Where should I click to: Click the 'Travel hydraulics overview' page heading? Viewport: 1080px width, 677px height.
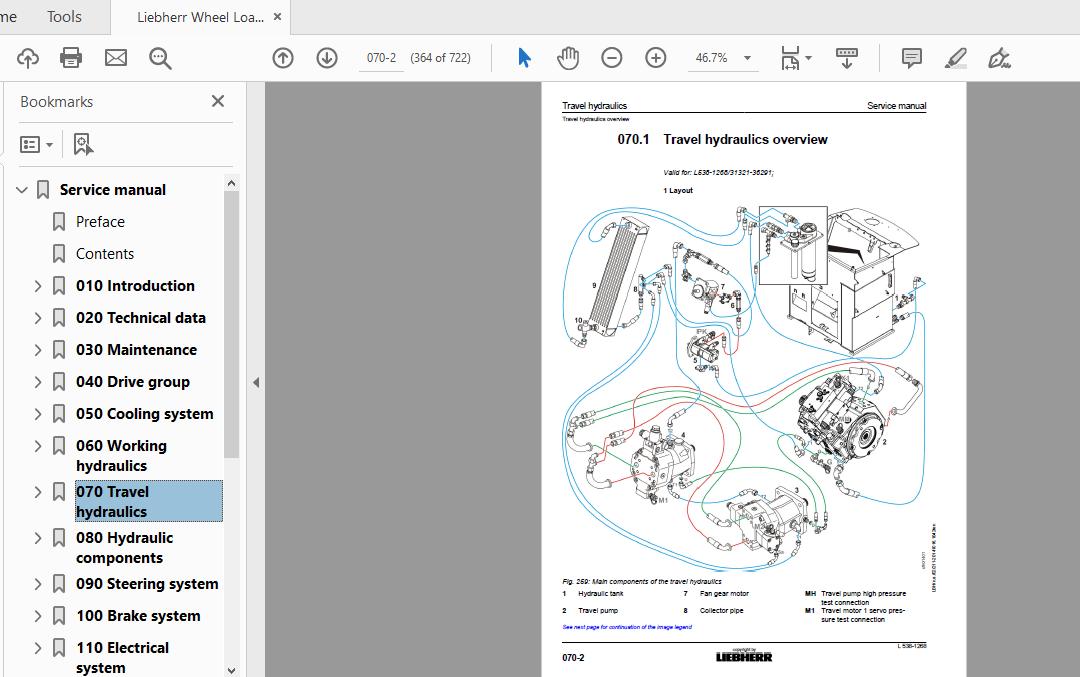[x=745, y=139]
